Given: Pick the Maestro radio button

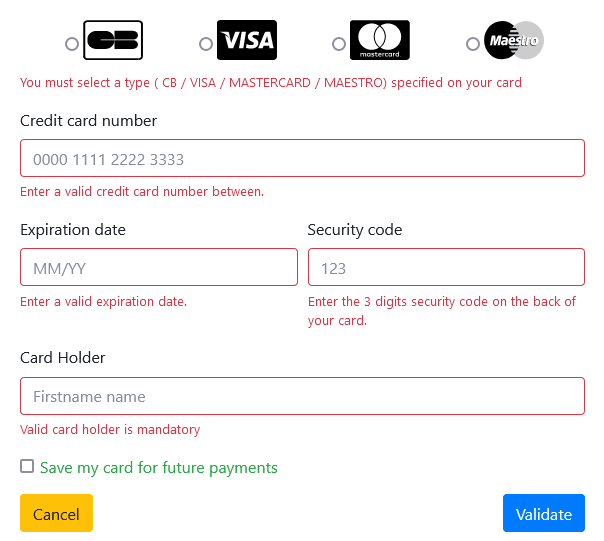Looking at the screenshot, I should (473, 44).
